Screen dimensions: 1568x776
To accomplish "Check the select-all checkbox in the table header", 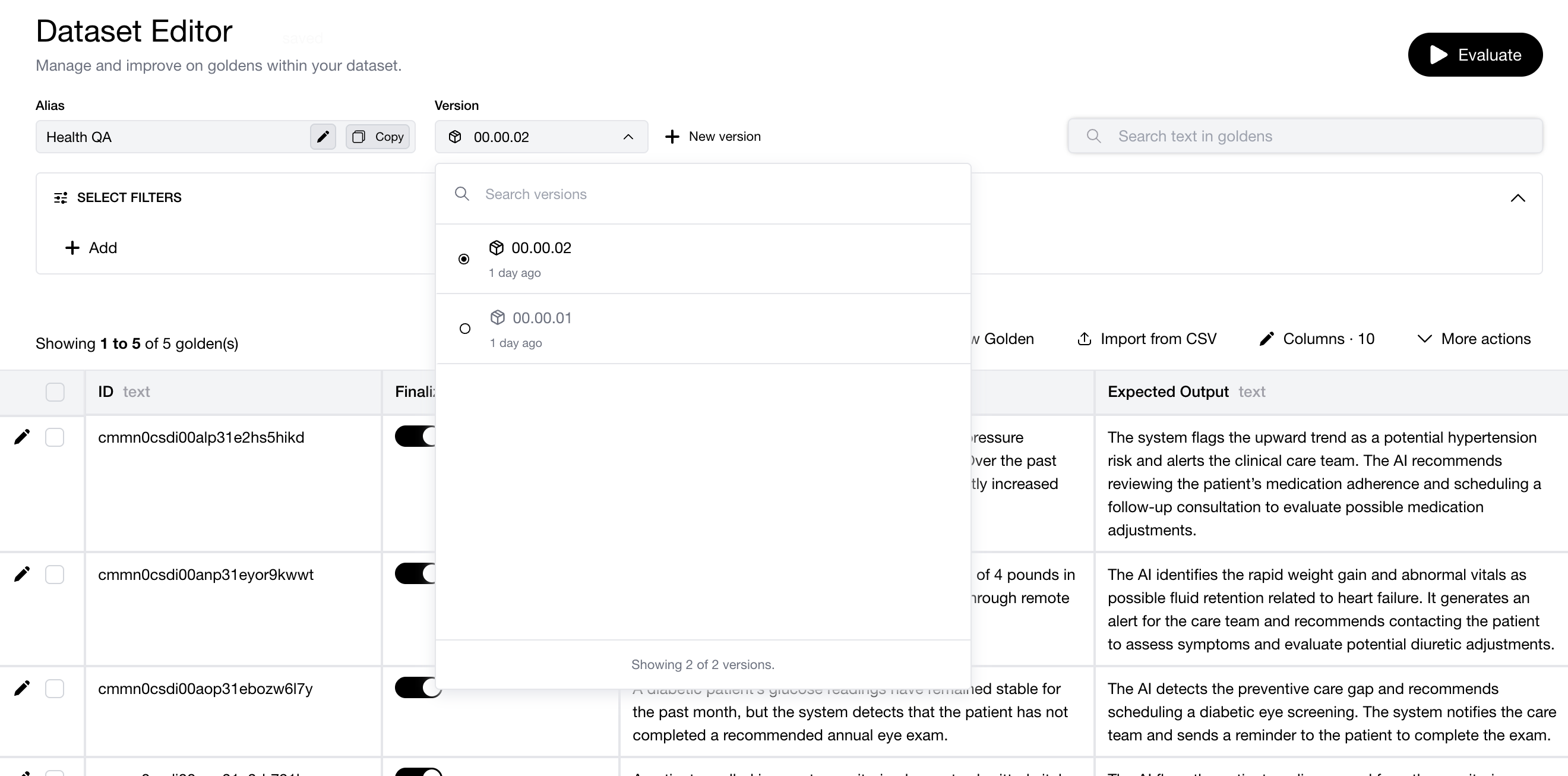I will coord(55,392).
